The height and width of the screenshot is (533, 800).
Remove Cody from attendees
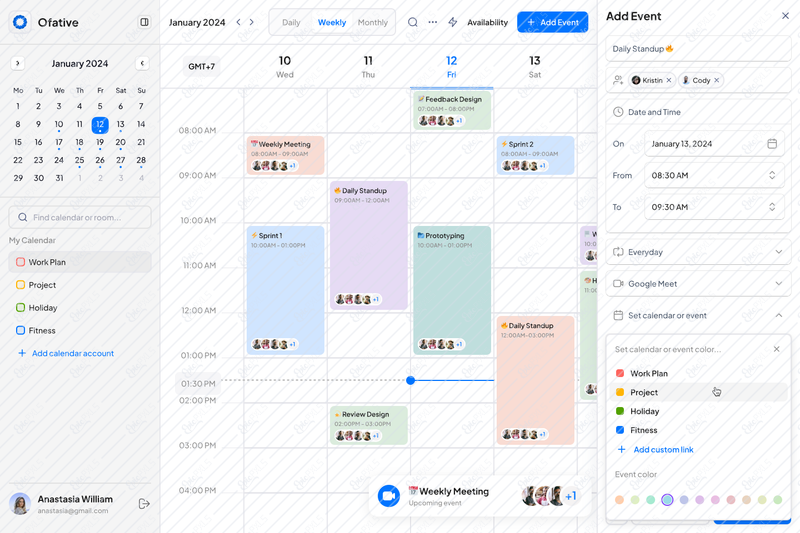(717, 80)
